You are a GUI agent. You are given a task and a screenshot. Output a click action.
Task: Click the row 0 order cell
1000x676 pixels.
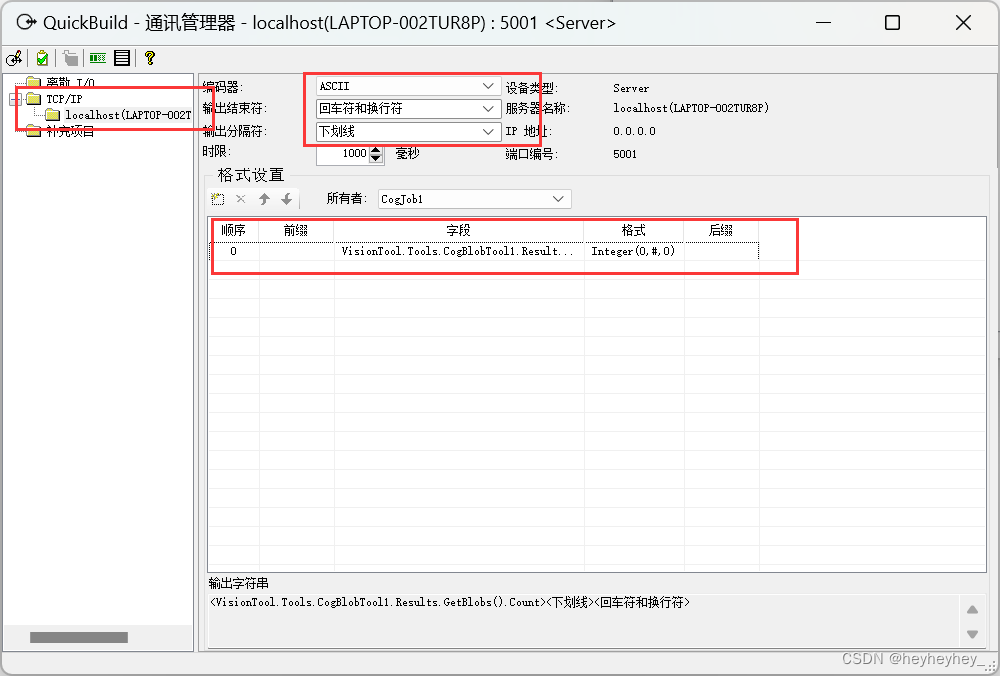point(233,251)
